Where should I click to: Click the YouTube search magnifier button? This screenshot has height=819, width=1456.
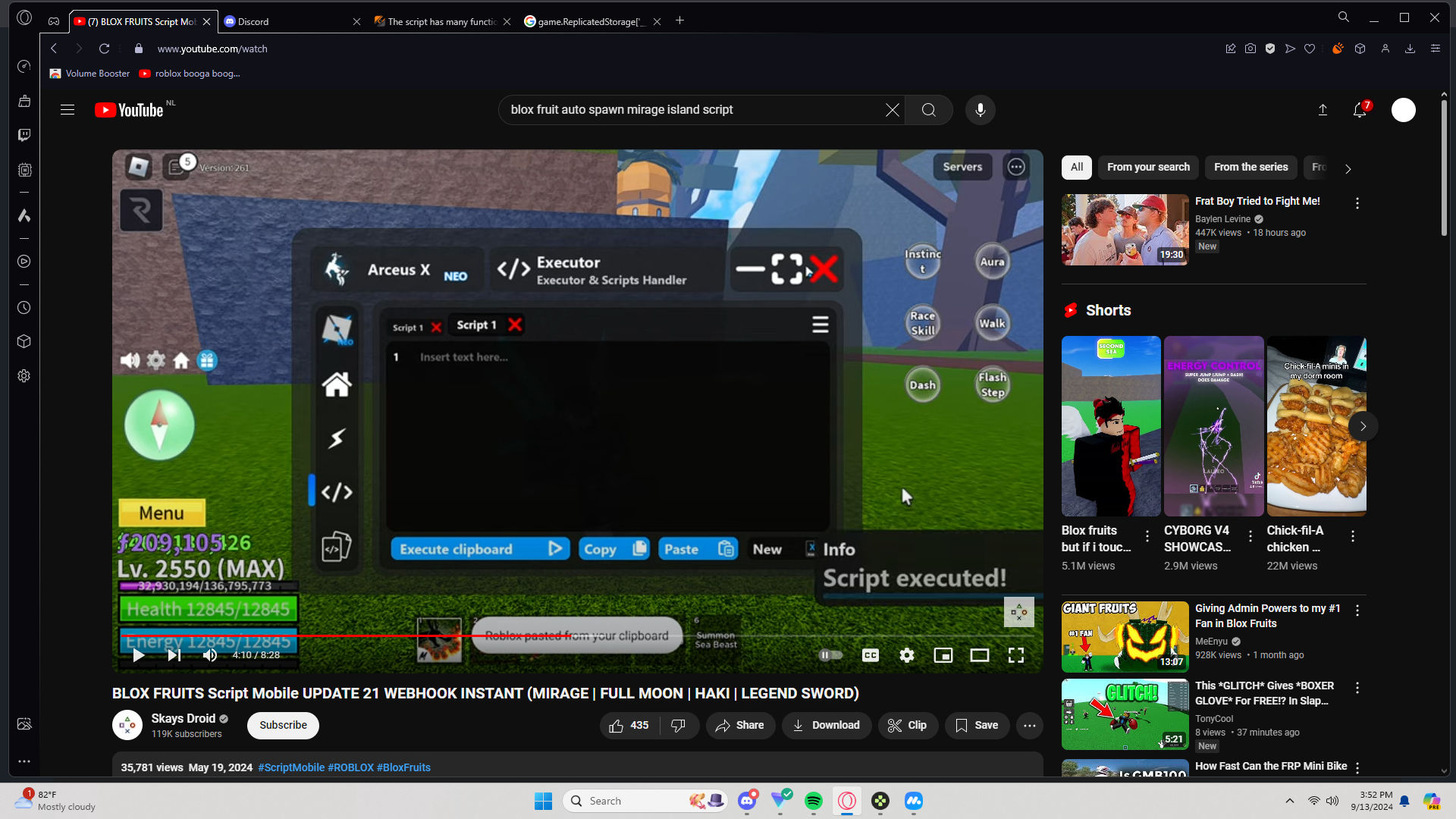pyautogui.click(x=929, y=110)
